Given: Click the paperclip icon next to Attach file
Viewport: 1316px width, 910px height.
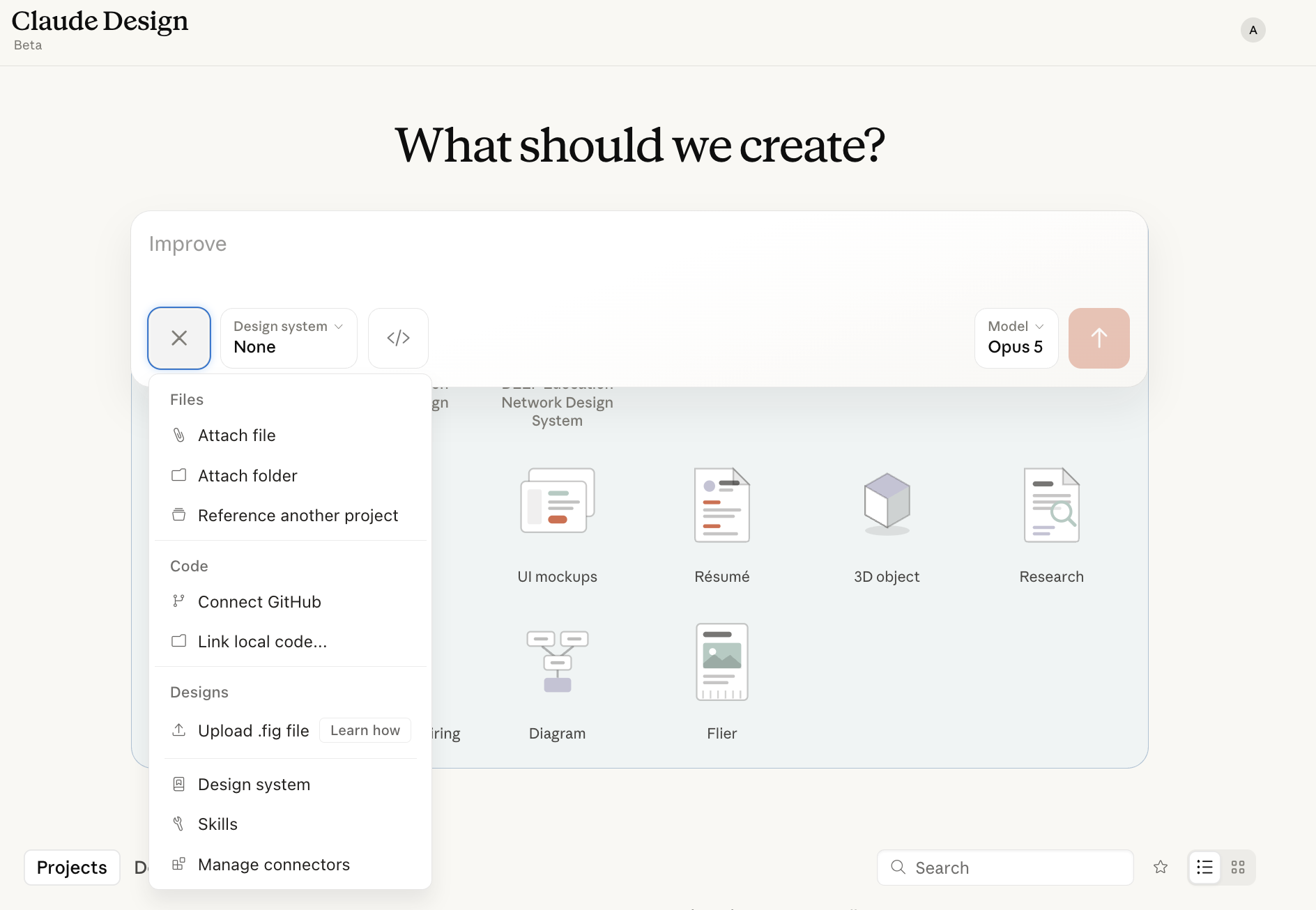Looking at the screenshot, I should (179, 435).
